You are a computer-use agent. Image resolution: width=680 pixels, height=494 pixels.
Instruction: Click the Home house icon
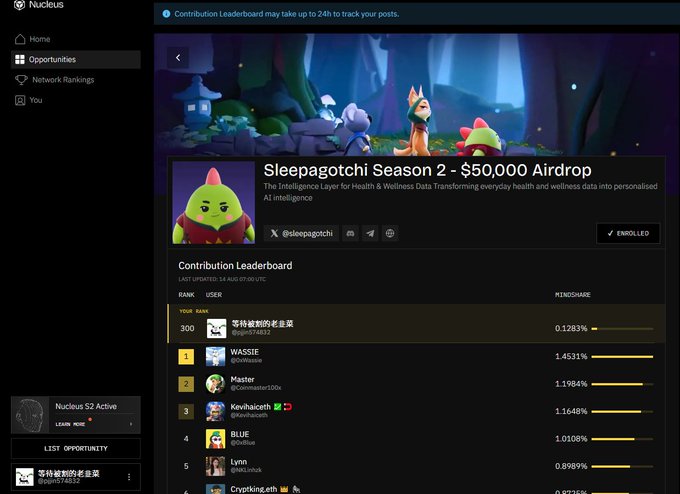[x=20, y=39]
